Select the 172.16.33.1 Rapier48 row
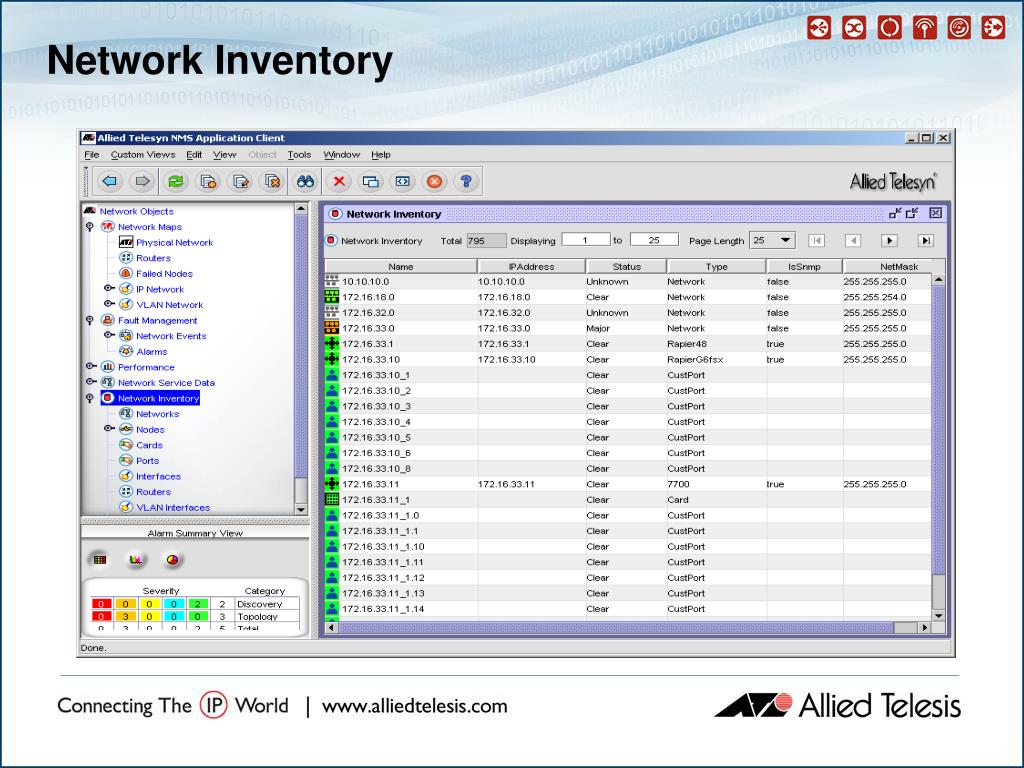1024x768 pixels. point(628,344)
